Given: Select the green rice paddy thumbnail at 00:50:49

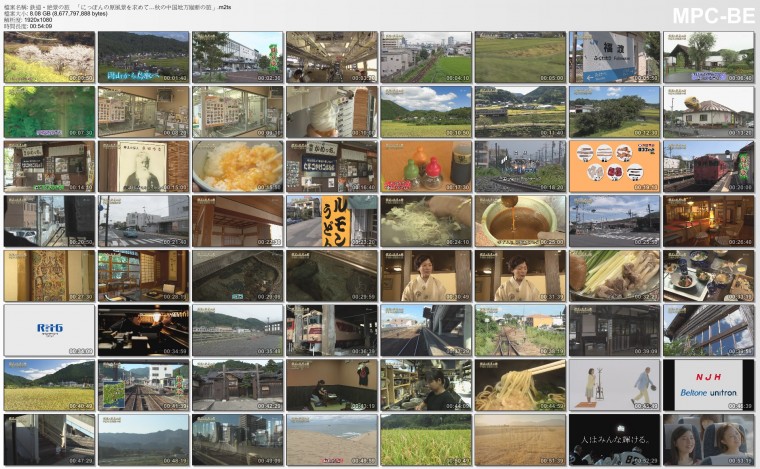Looking at the screenshot, I should tap(426, 440).
